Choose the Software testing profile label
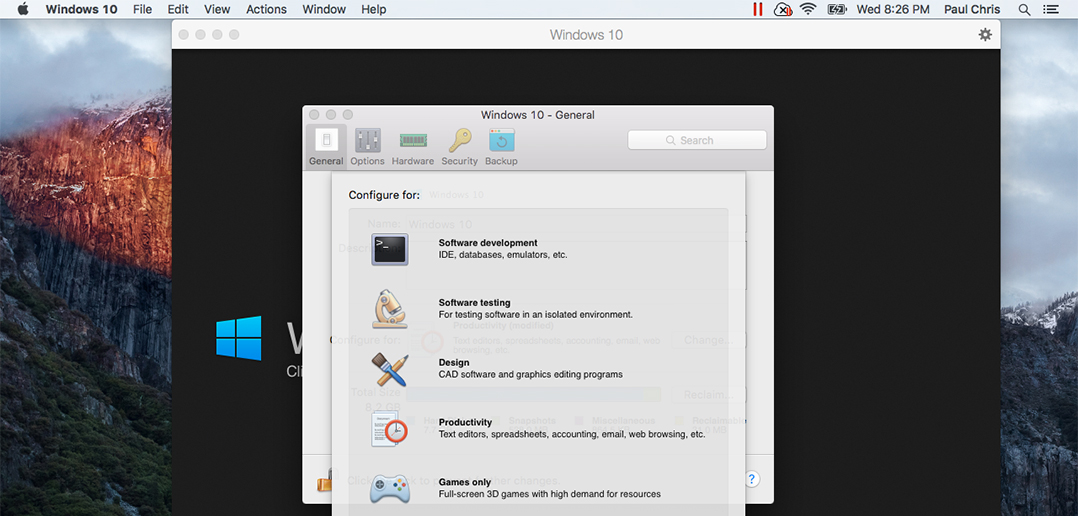Screen dimensions: 1078x516 click(474, 302)
